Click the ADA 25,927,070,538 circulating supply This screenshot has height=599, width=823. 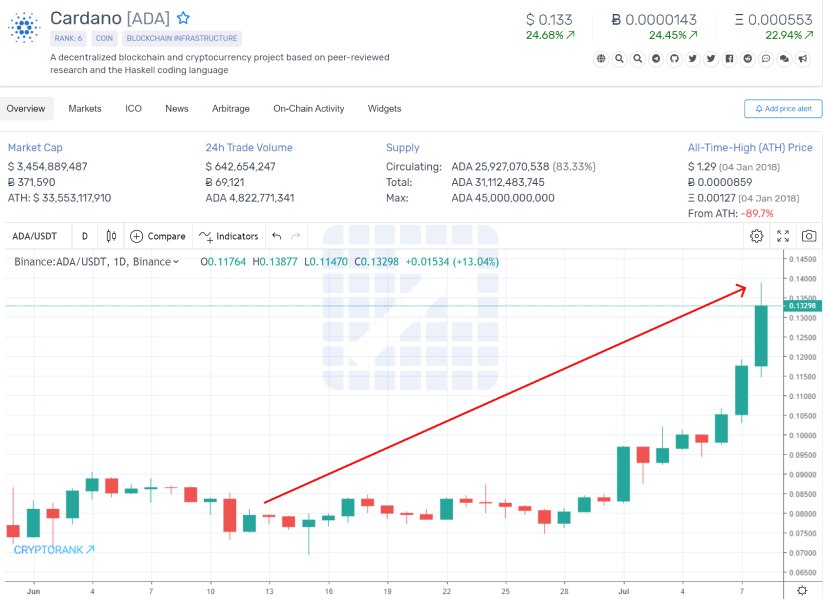(x=500, y=166)
